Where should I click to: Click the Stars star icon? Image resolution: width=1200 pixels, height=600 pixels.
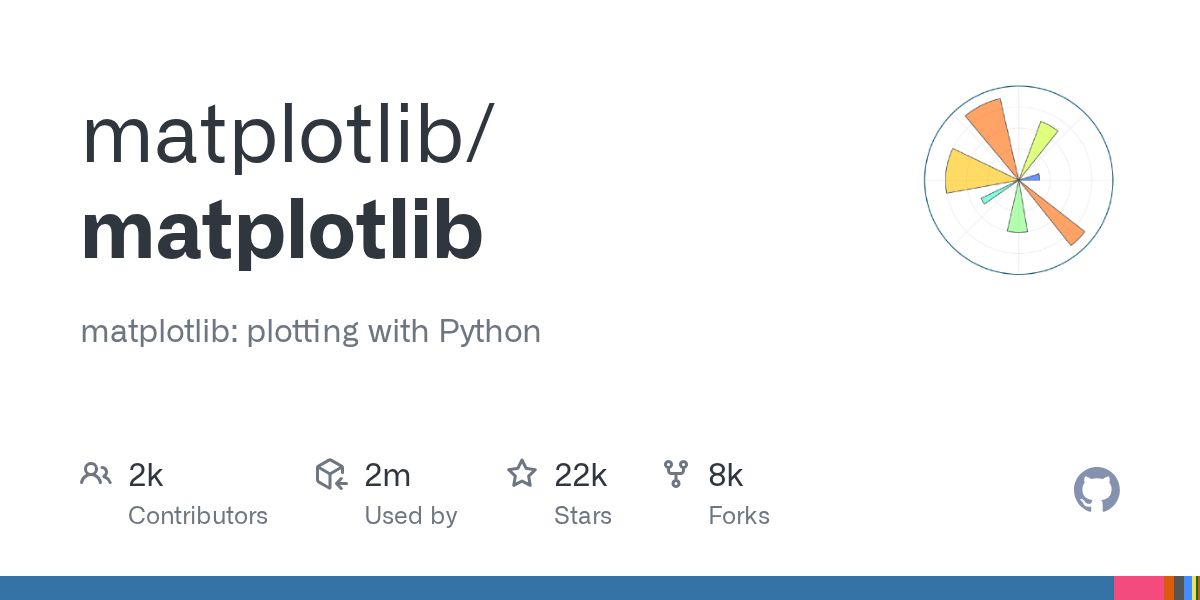[x=521, y=474]
